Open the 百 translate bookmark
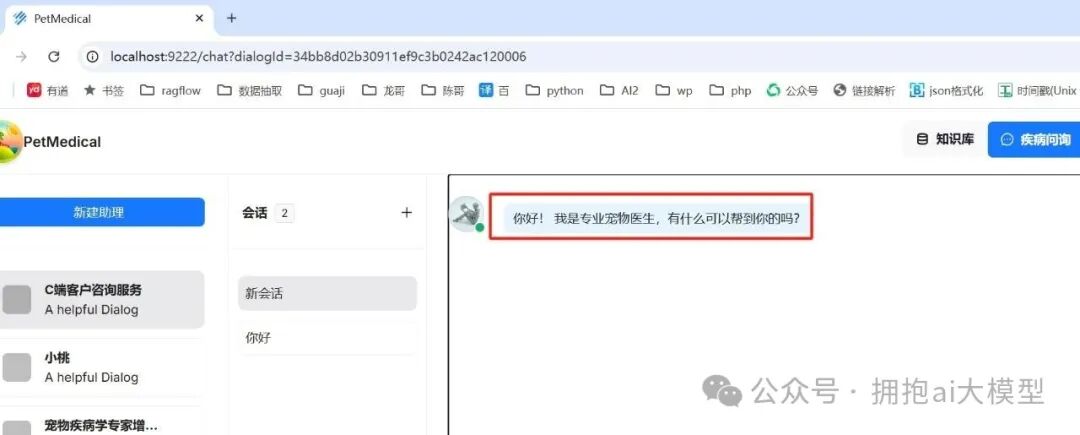 tap(495, 90)
